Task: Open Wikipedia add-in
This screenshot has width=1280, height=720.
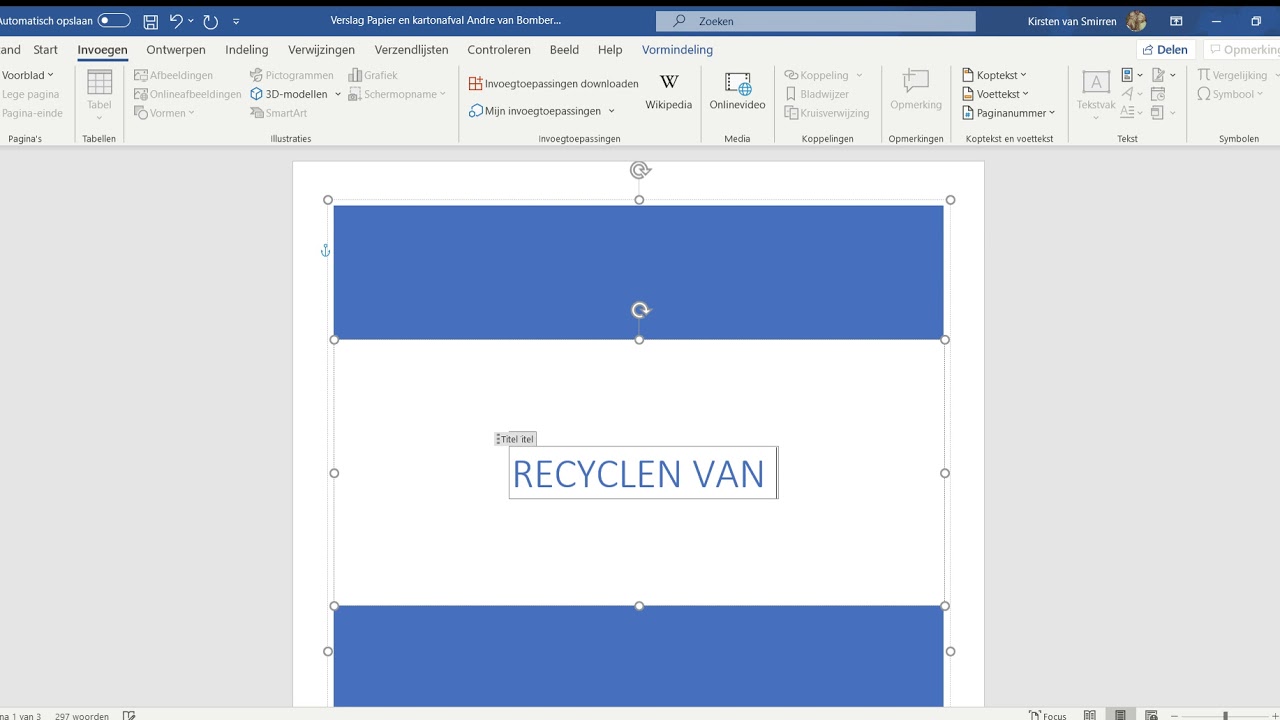Action: tap(668, 92)
